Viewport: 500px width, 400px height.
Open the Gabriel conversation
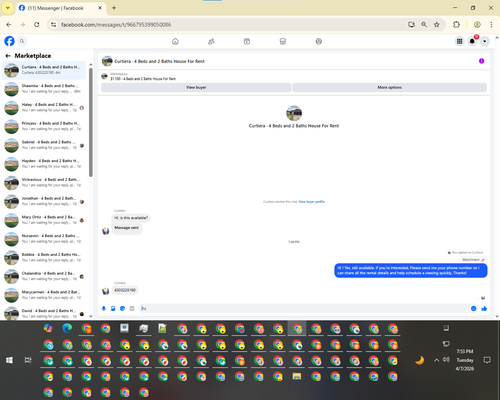point(44,145)
